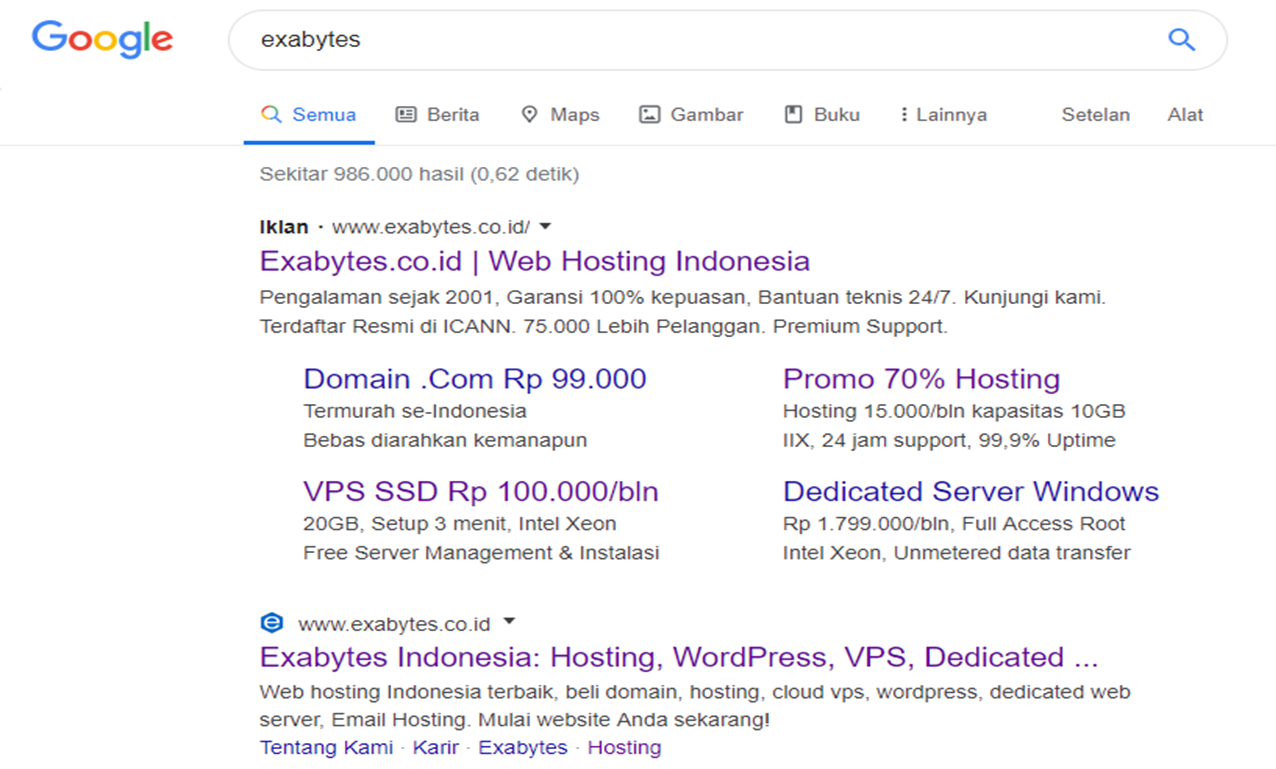Click the Iklan ad label

(x=284, y=227)
